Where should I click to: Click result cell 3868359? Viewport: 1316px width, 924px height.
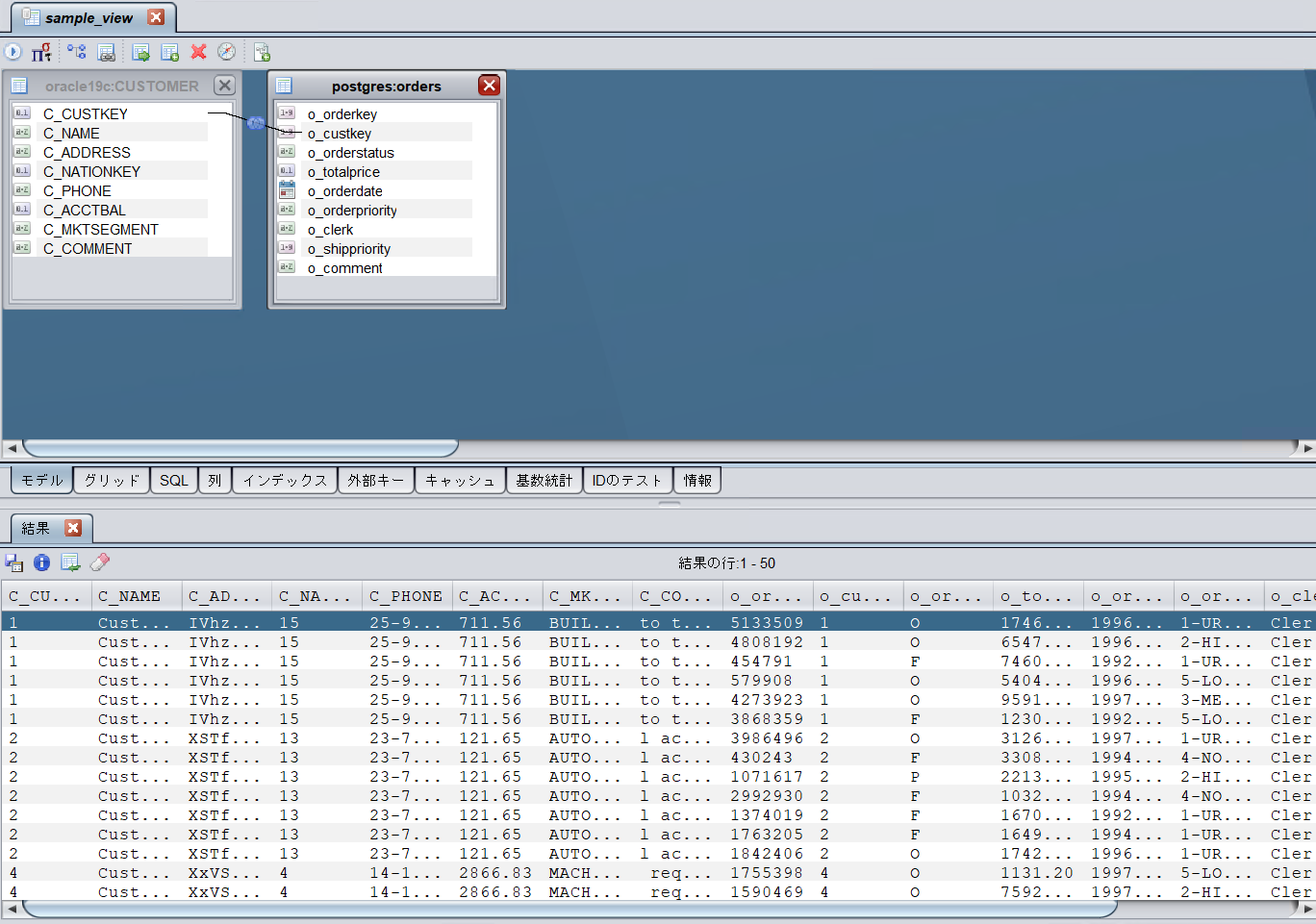[768, 719]
